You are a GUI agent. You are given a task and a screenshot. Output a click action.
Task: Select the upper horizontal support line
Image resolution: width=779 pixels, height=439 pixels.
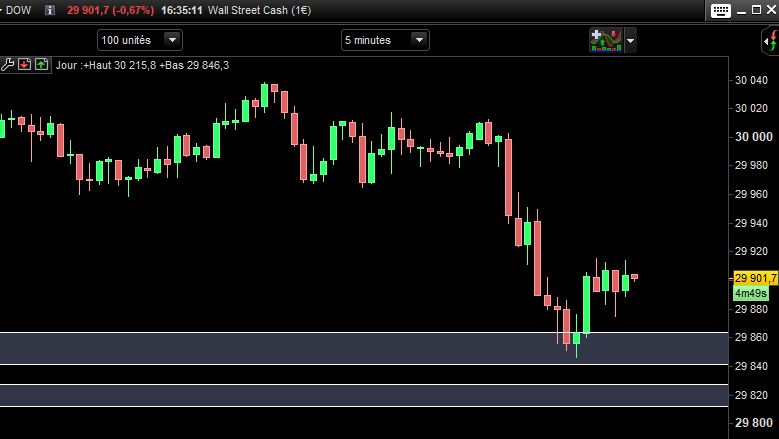pos(364,332)
